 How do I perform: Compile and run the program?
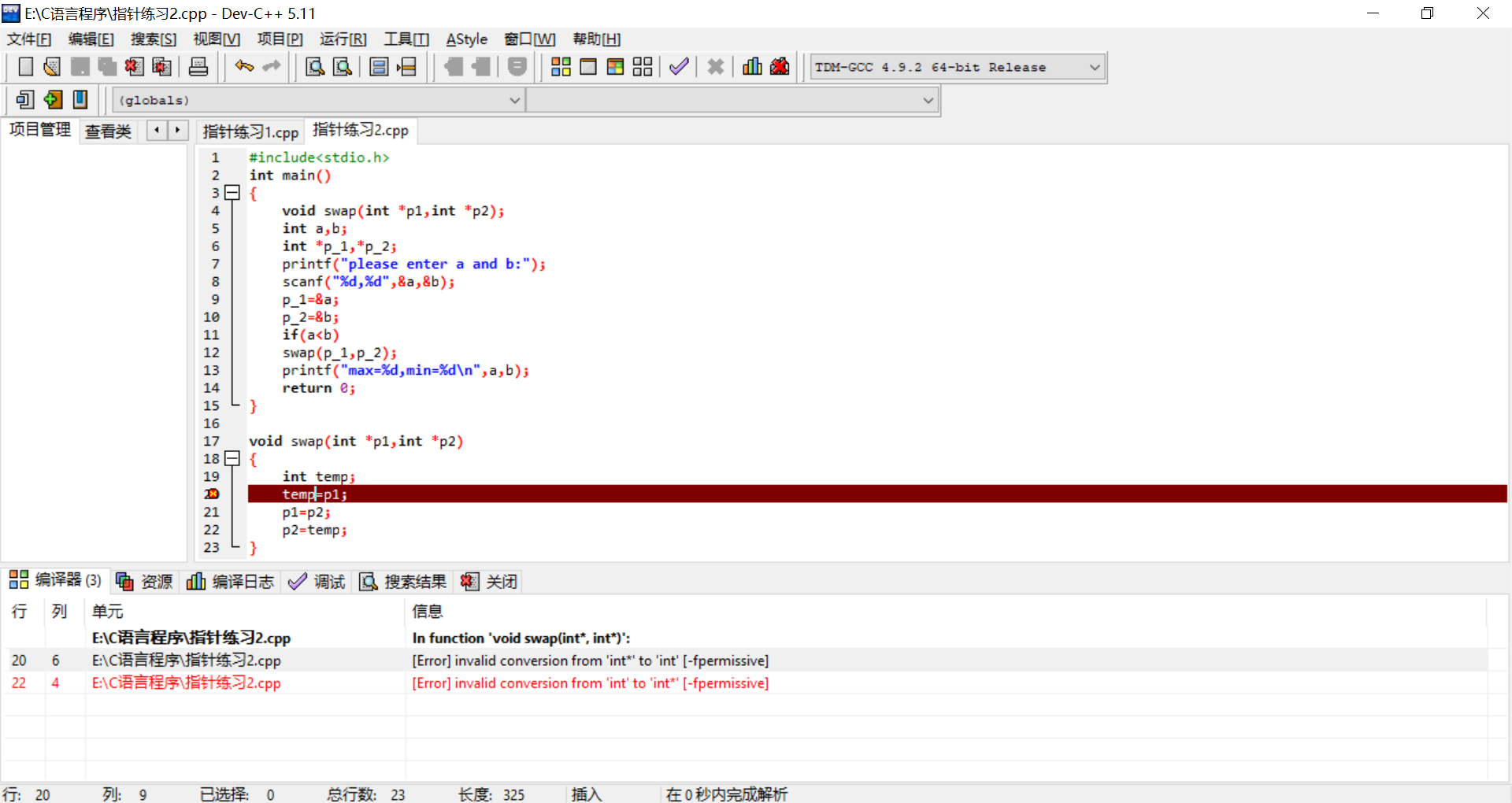615,67
